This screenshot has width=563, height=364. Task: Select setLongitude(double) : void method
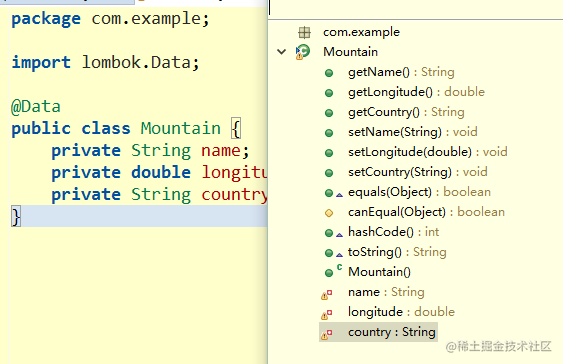pyautogui.click(x=428, y=152)
